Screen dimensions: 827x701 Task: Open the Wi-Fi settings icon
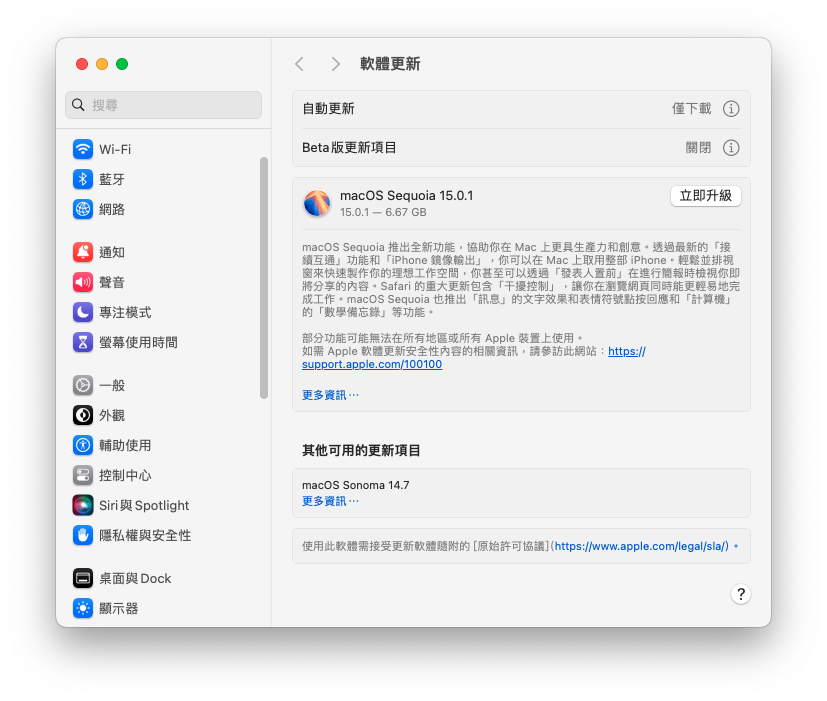pos(83,149)
